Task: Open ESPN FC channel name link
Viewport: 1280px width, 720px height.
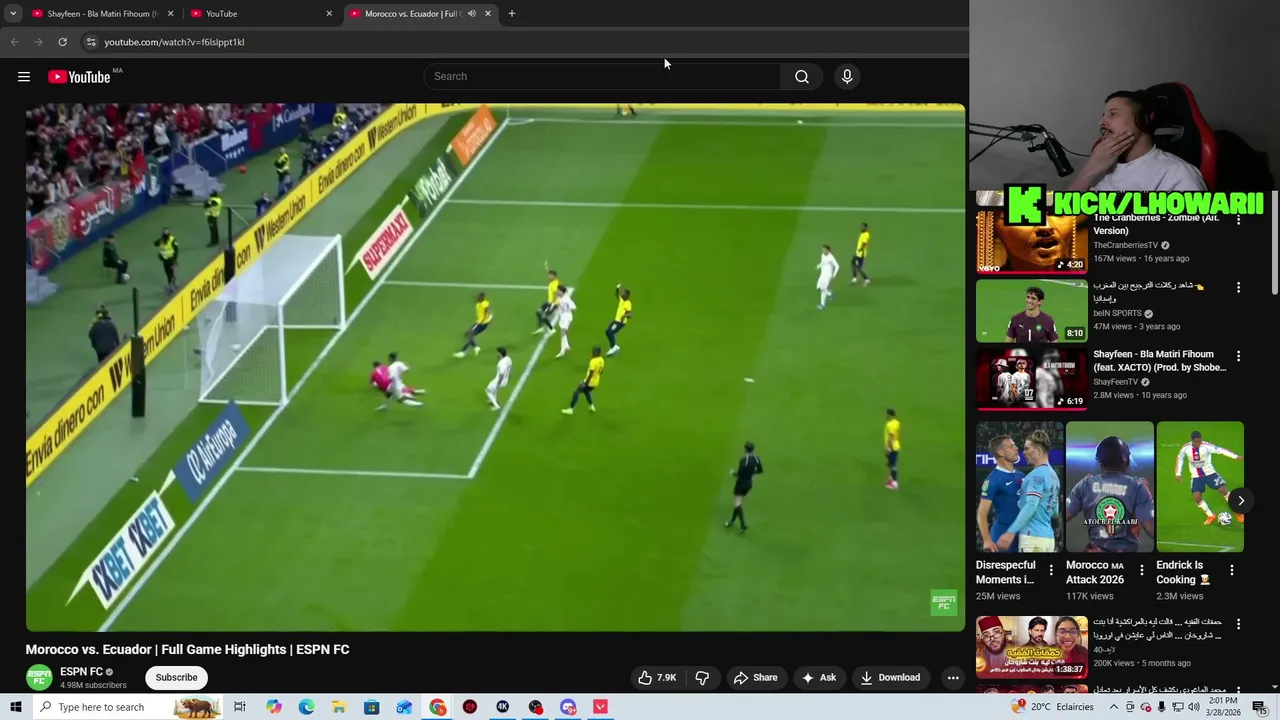Action: [81, 672]
